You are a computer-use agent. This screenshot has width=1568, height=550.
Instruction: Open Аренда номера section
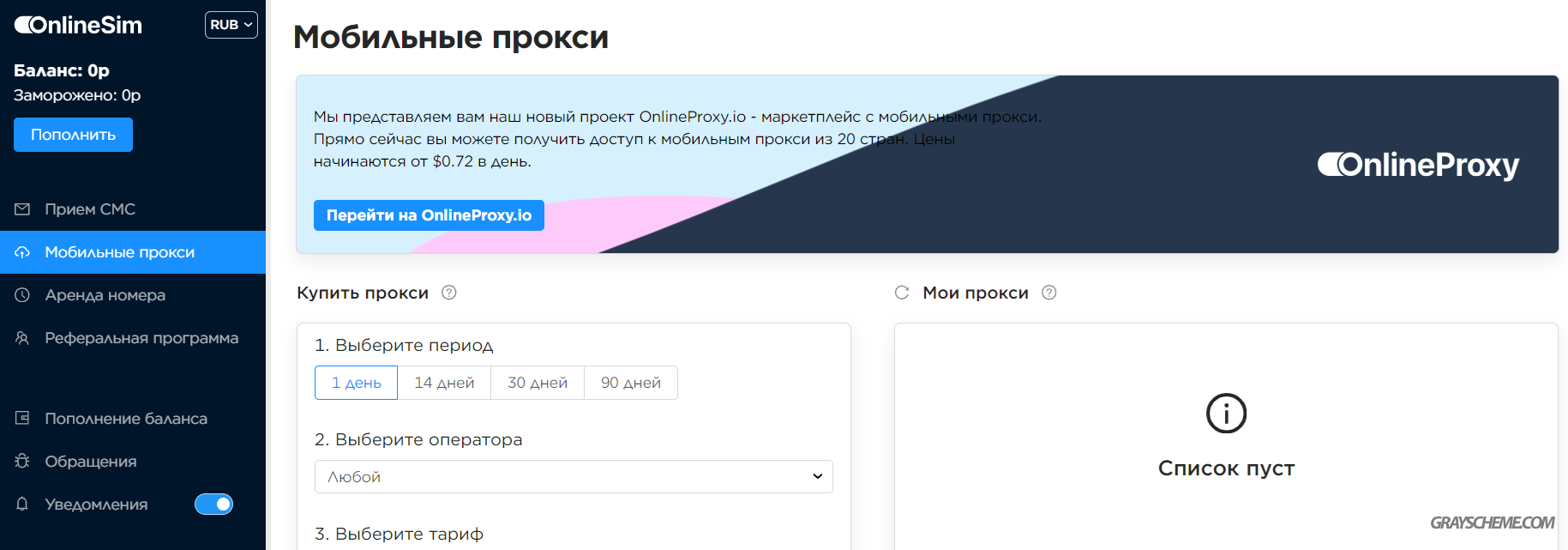point(133,295)
